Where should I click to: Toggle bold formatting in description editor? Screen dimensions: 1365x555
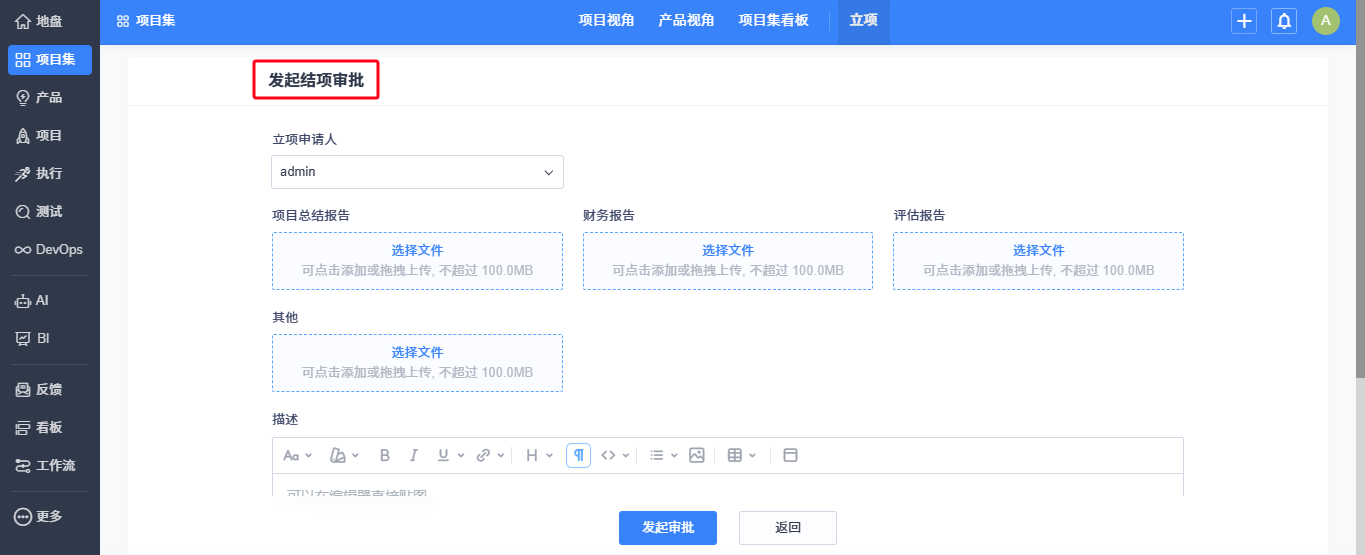point(385,455)
